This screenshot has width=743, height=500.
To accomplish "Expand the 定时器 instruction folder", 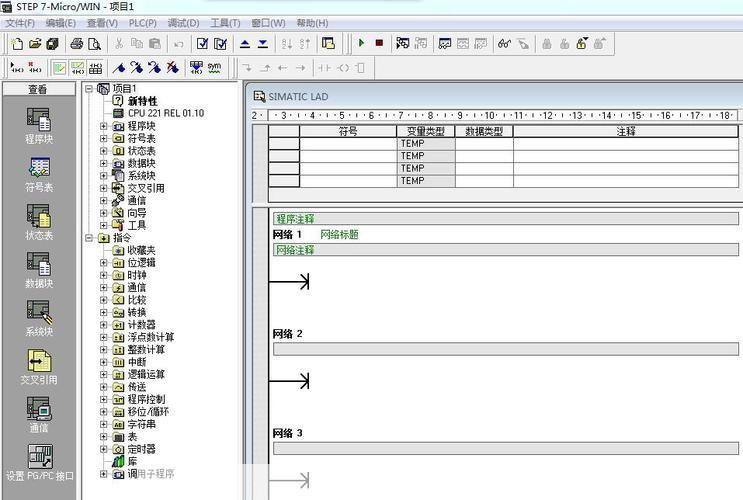I will click(103, 449).
